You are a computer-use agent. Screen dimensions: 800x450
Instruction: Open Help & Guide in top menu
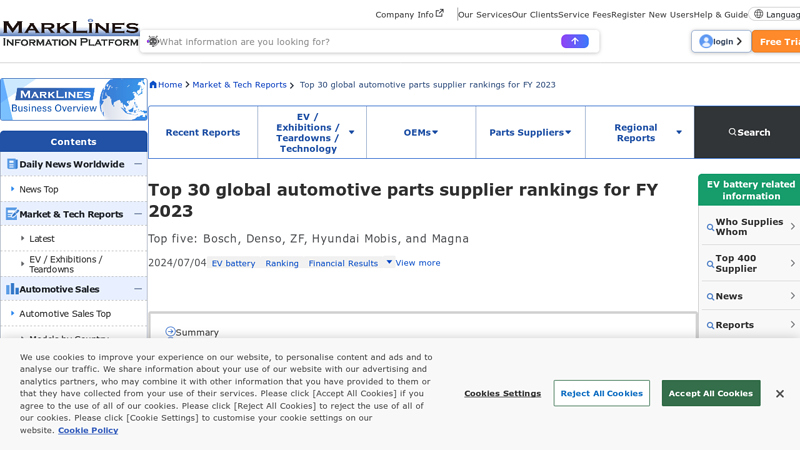(x=720, y=15)
